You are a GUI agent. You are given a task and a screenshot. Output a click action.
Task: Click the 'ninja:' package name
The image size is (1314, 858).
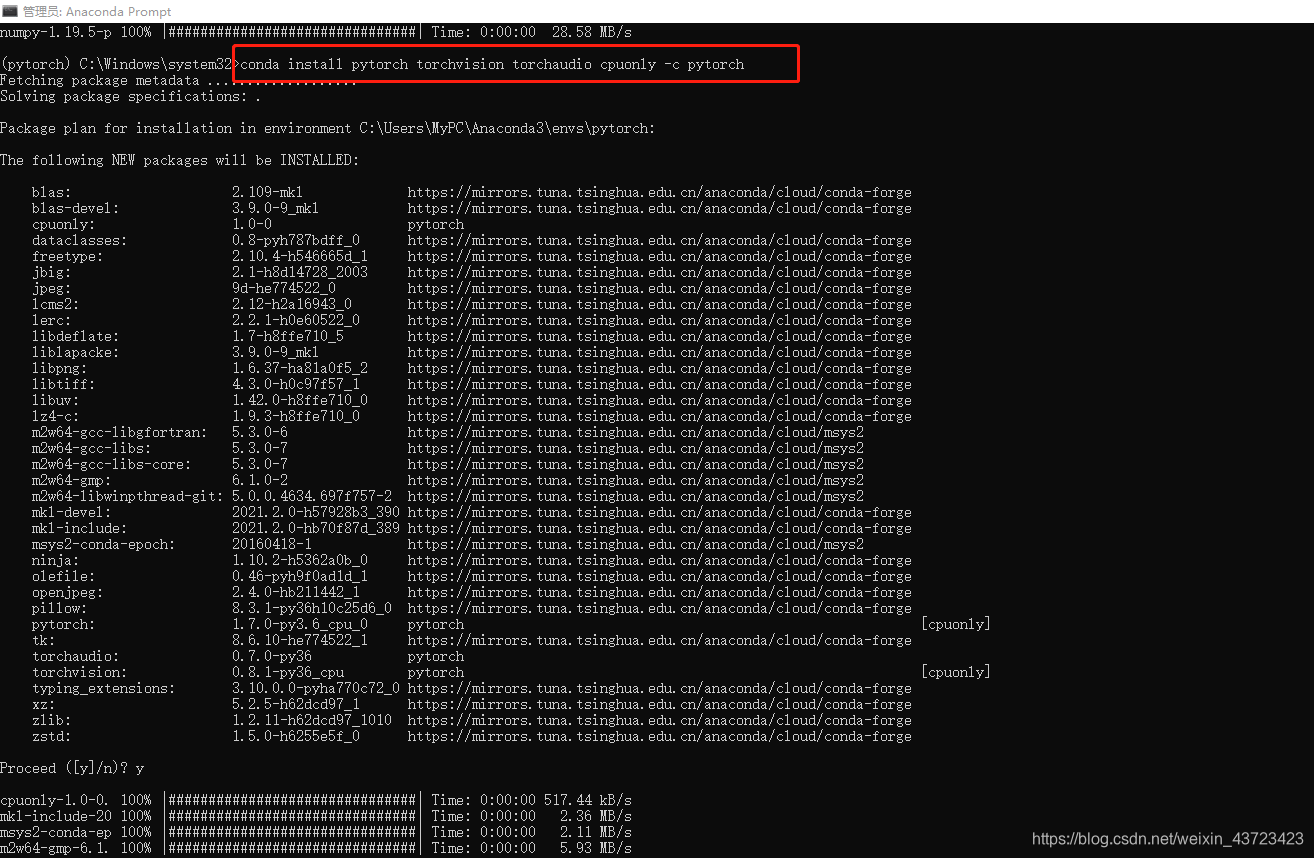coord(56,560)
